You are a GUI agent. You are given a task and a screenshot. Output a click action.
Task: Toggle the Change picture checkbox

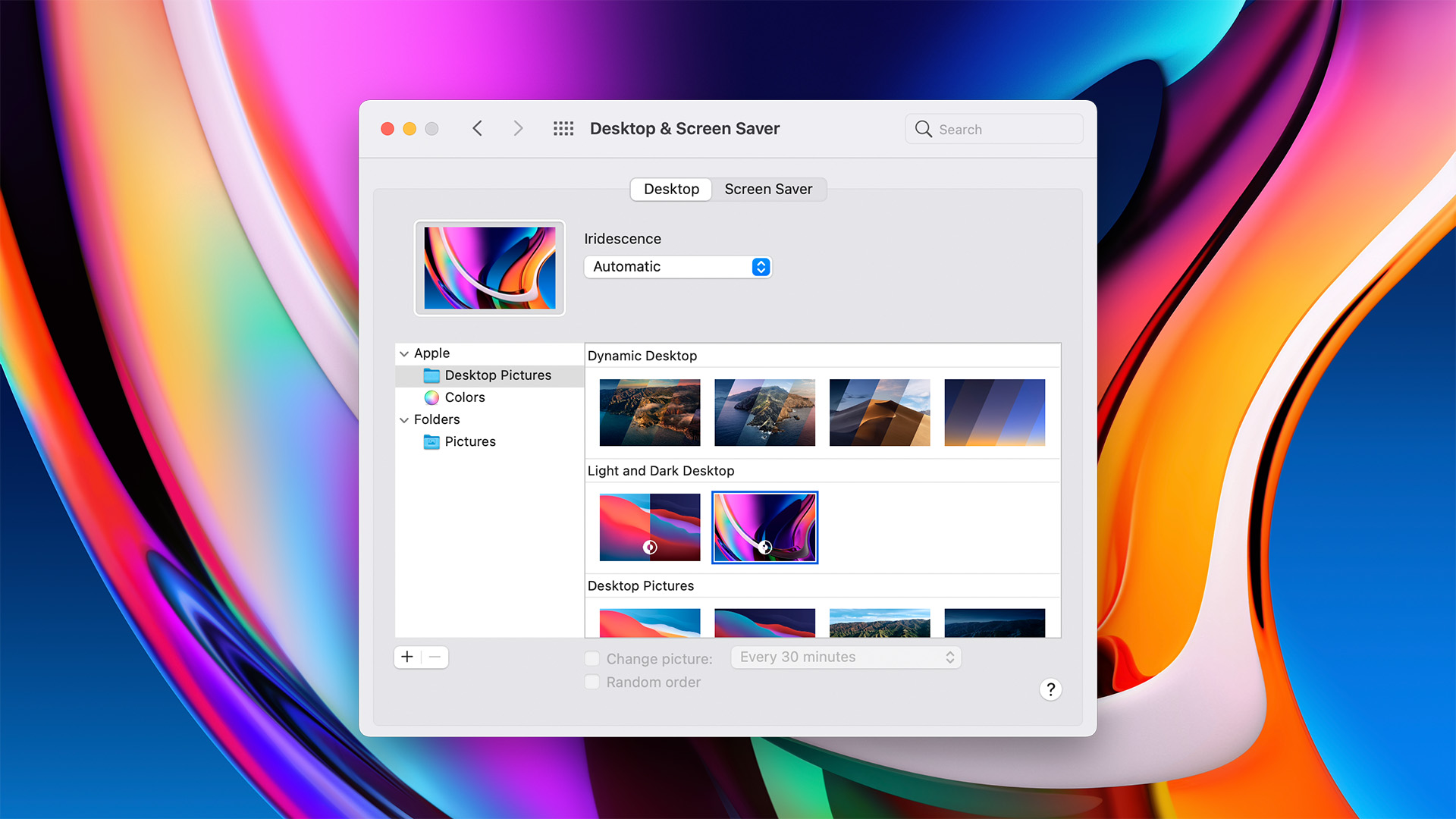pyautogui.click(x=592, y=658)
